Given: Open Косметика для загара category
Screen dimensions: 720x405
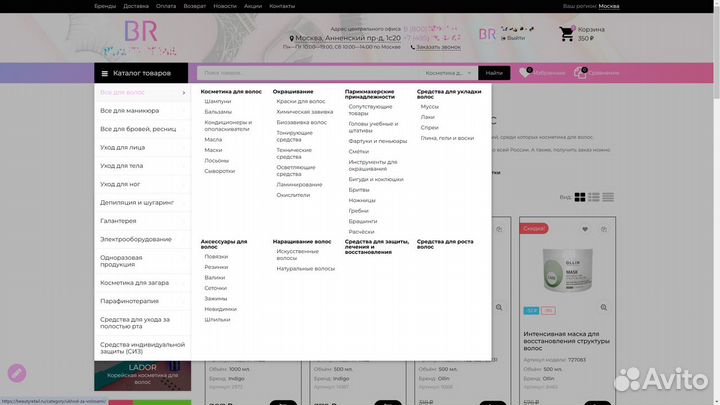Looking at the screenshot, I should (x=142, y=283).
